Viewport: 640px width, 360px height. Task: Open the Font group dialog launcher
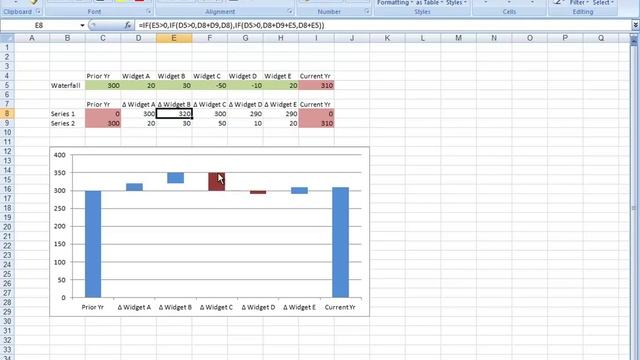(149, 11)
